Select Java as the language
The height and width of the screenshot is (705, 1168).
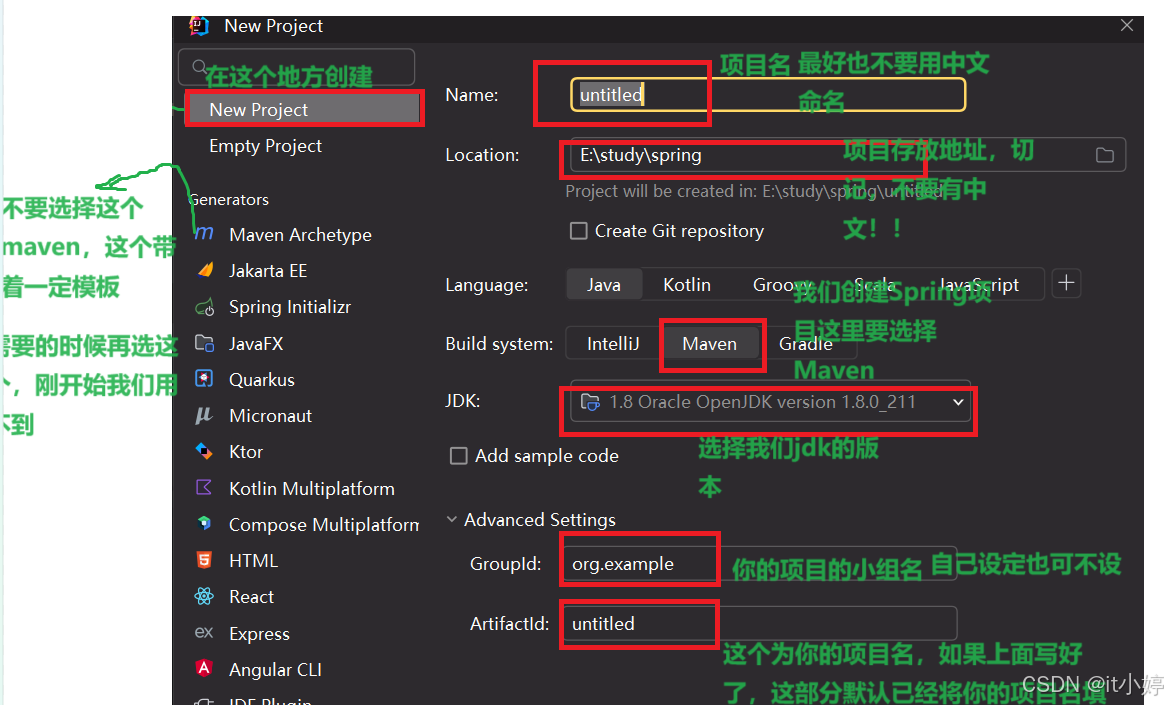click(x=604, y=285)
